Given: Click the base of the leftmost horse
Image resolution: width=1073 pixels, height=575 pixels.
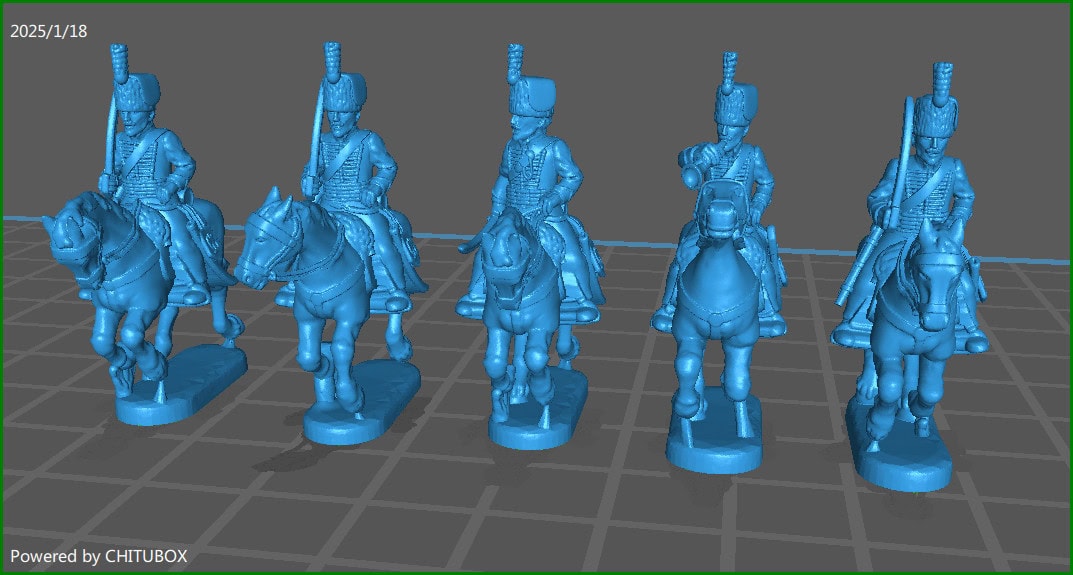Looking at the screenshot, I should (x=180, y=386).
